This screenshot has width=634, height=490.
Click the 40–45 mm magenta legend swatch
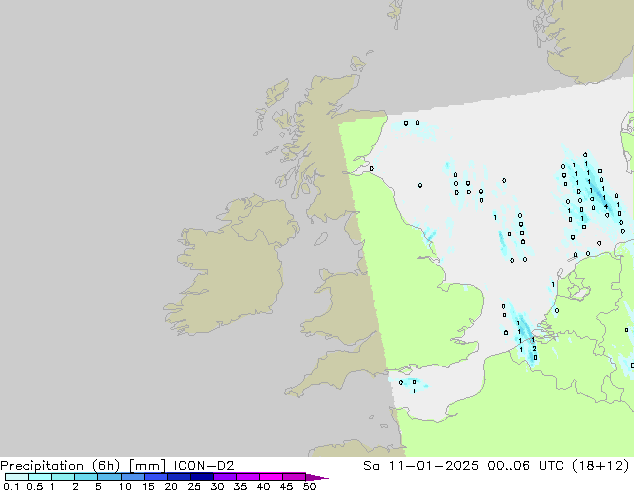pyautogui.click(x=271, y=477)
